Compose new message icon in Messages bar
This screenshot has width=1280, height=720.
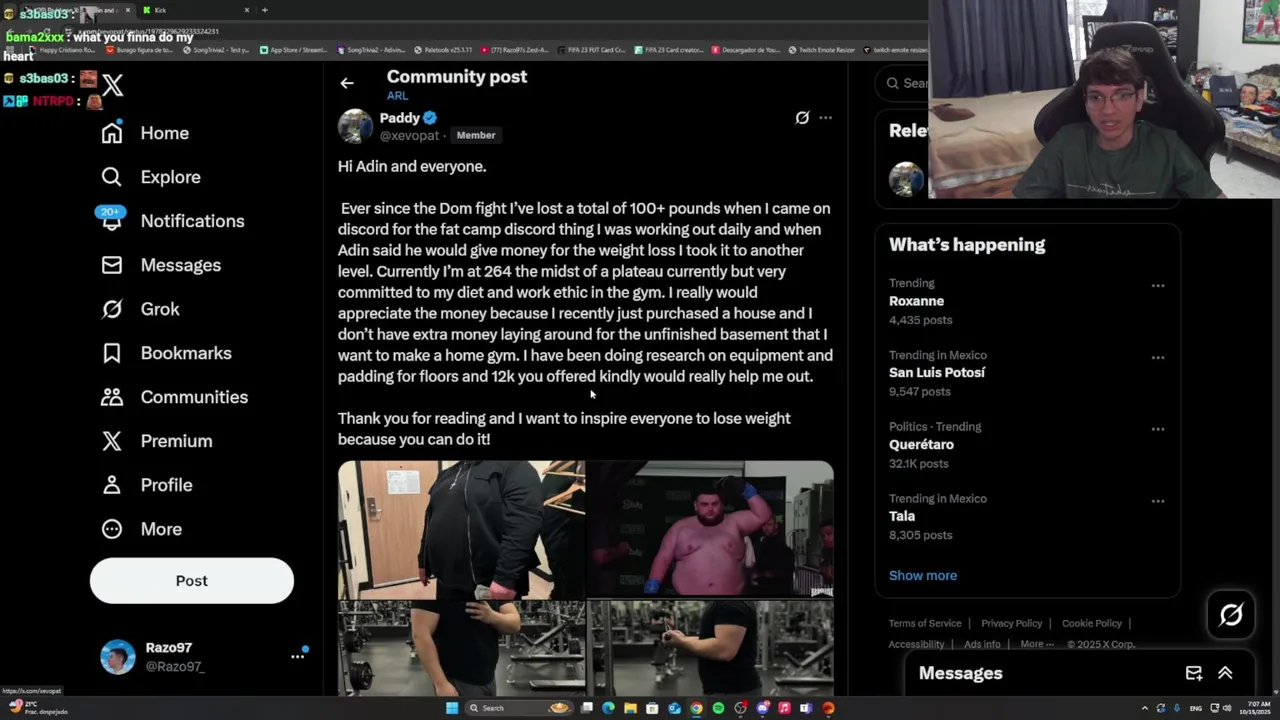pos(1194,673)
